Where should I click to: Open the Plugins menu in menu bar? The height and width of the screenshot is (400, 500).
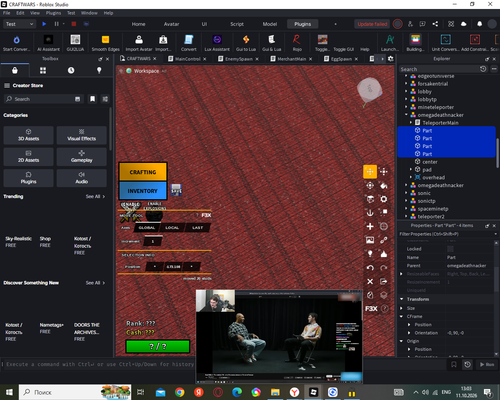(53, 13)
